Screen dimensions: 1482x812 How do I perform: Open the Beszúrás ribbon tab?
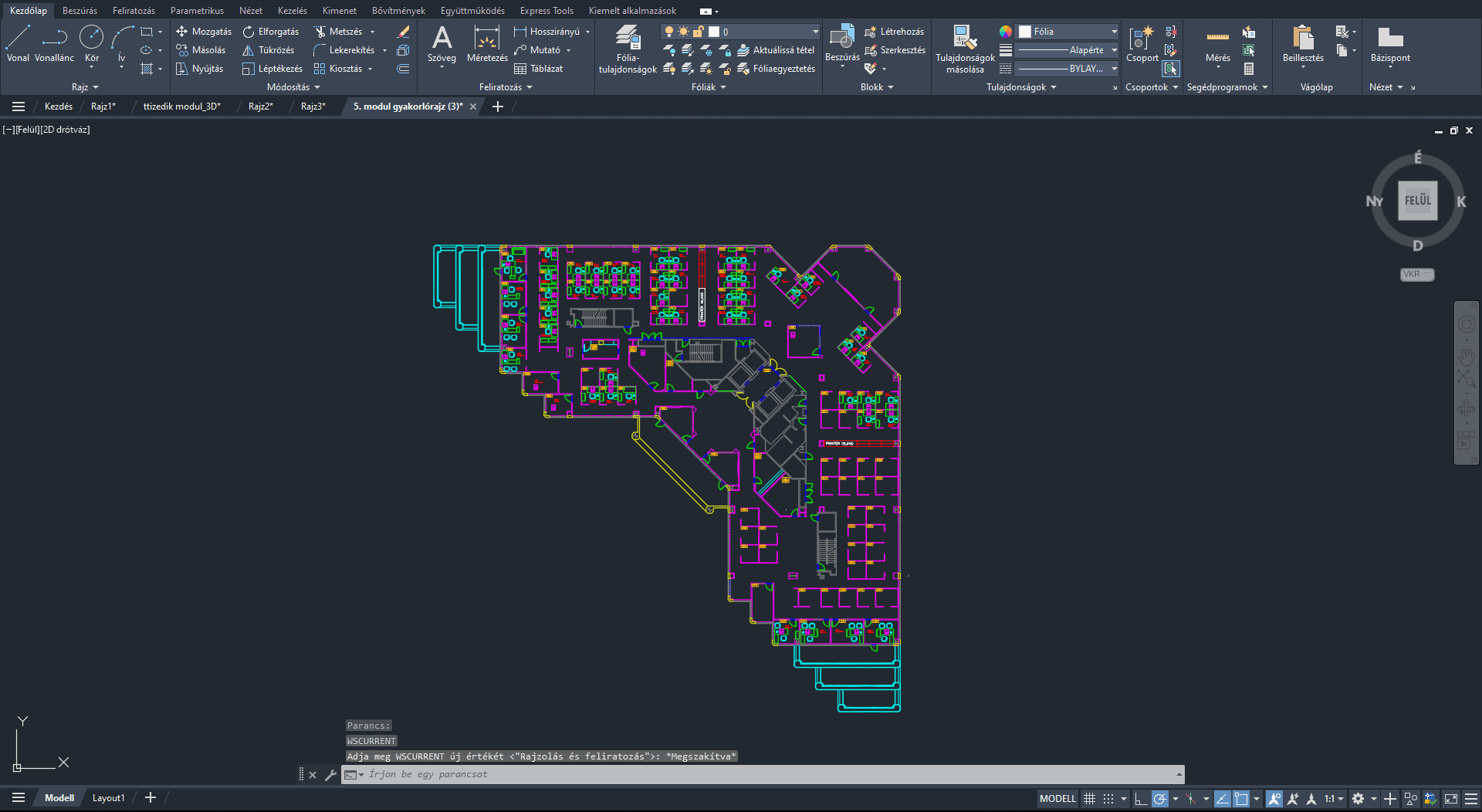pos(80,11)
